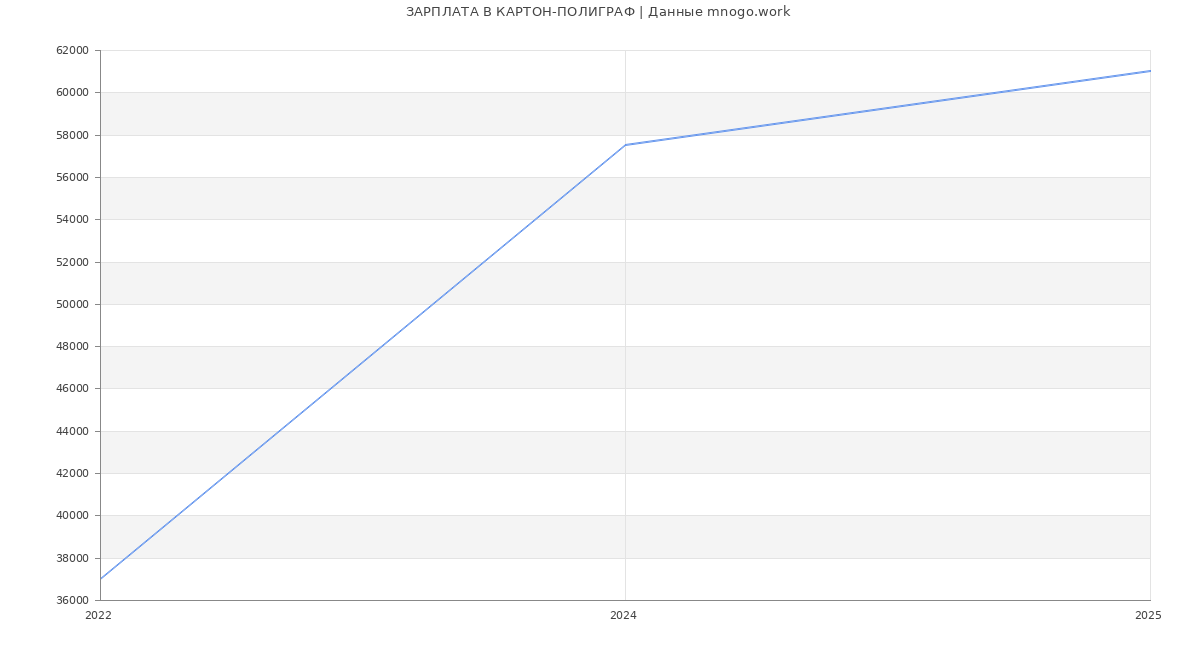Image resolution: width=1200 pixels, height=650 pixels.
Task: Select the 2022 x-axis label
Action: [x=99, y=615]
